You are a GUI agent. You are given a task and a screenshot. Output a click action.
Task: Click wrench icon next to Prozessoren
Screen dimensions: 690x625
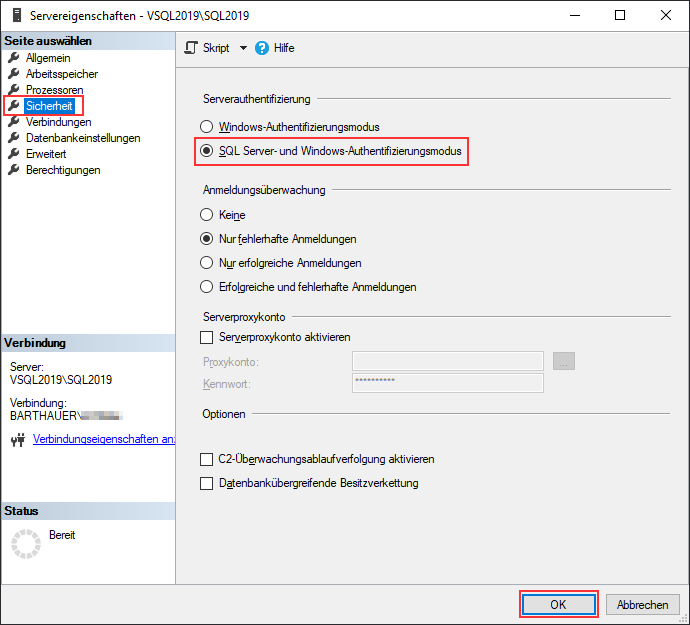point(13,90)
